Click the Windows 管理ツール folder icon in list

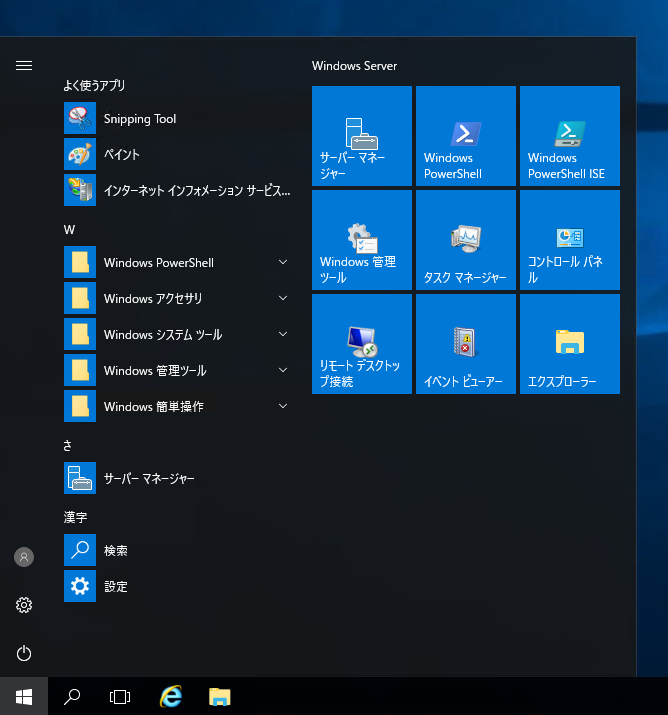coord(80,370)
